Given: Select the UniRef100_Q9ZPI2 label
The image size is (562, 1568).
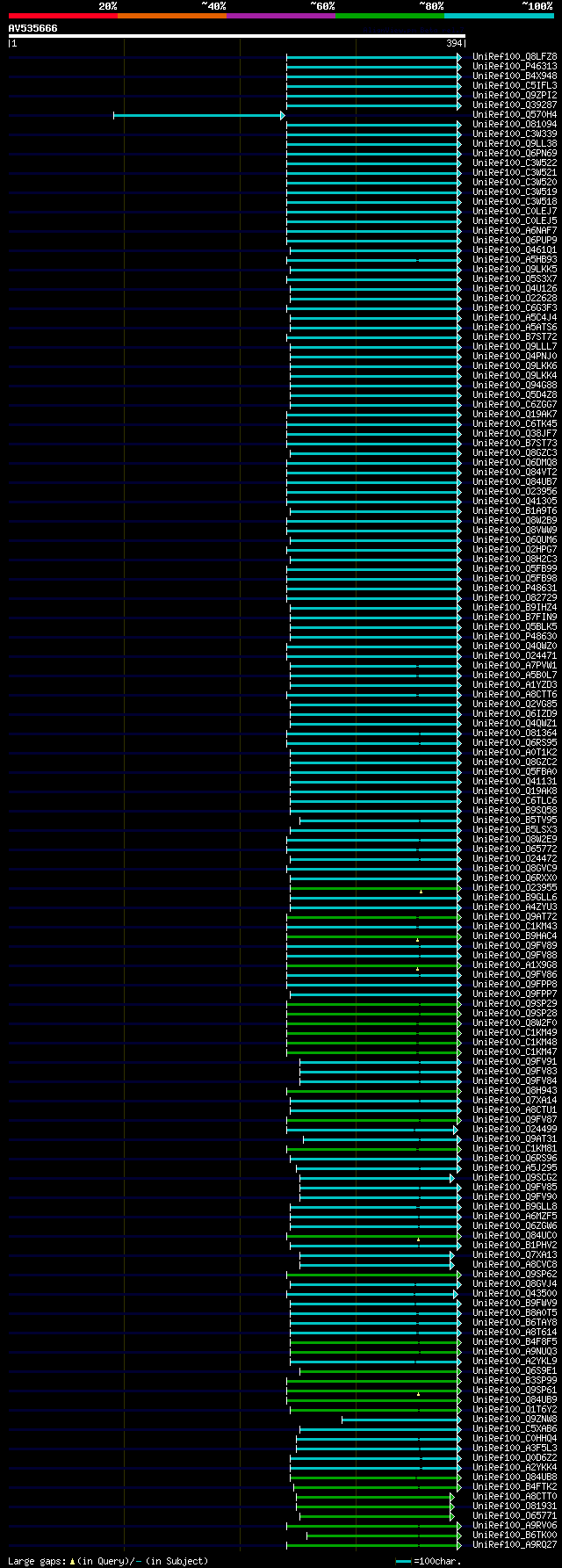Looking at the screenshot, I should point(515,95).
